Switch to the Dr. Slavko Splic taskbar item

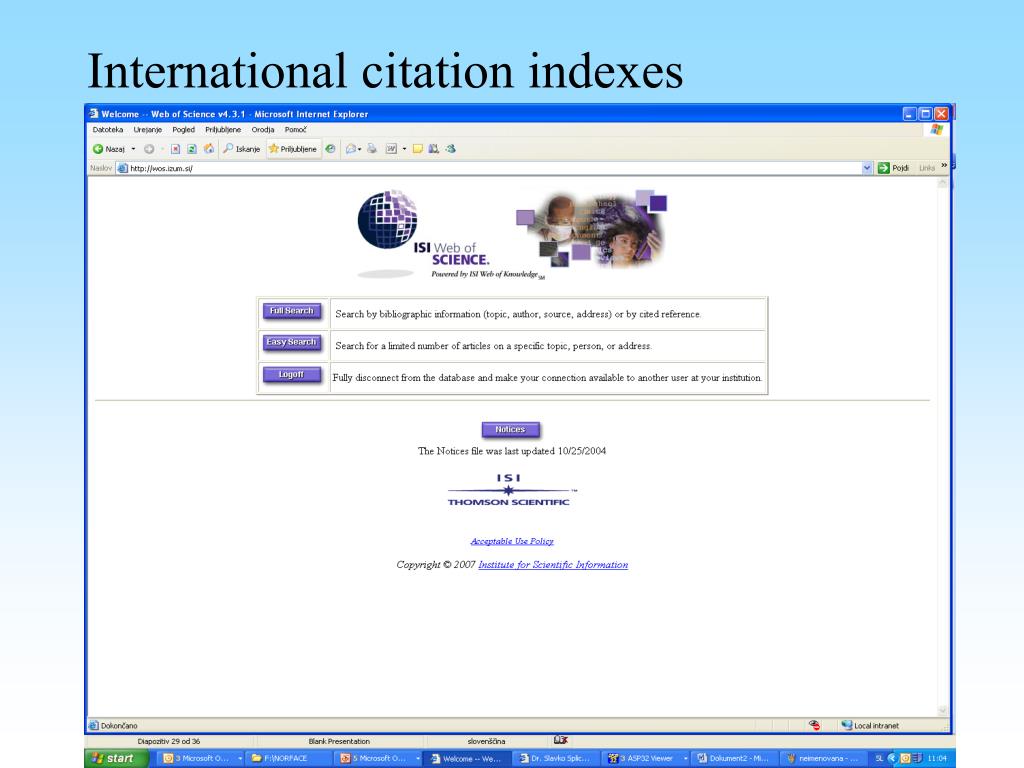tap(556, 758)
